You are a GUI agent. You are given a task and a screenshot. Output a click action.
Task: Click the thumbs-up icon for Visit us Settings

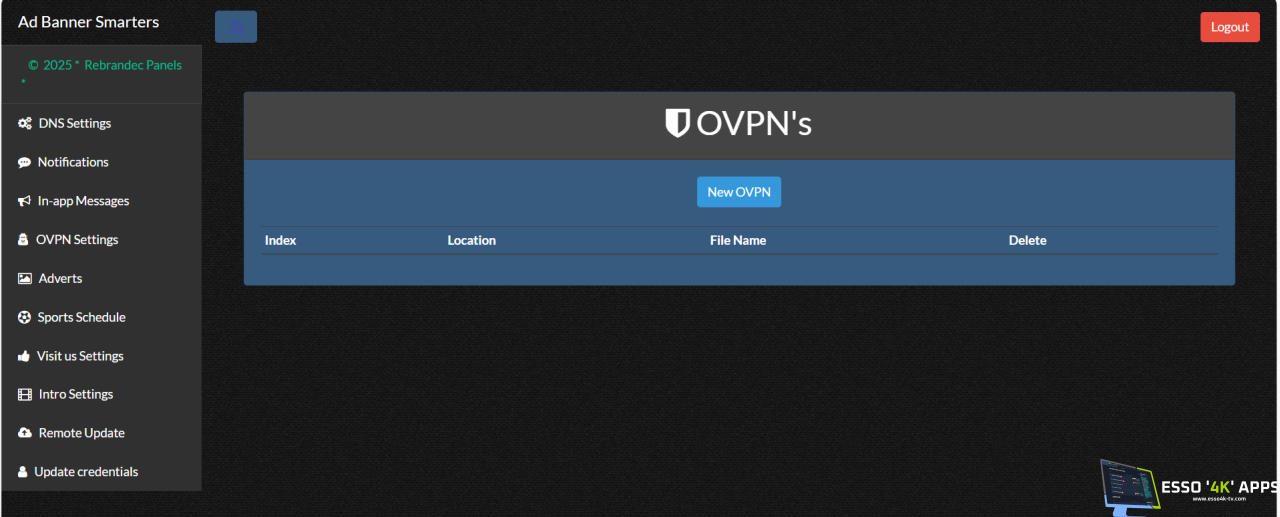[25, 356]
